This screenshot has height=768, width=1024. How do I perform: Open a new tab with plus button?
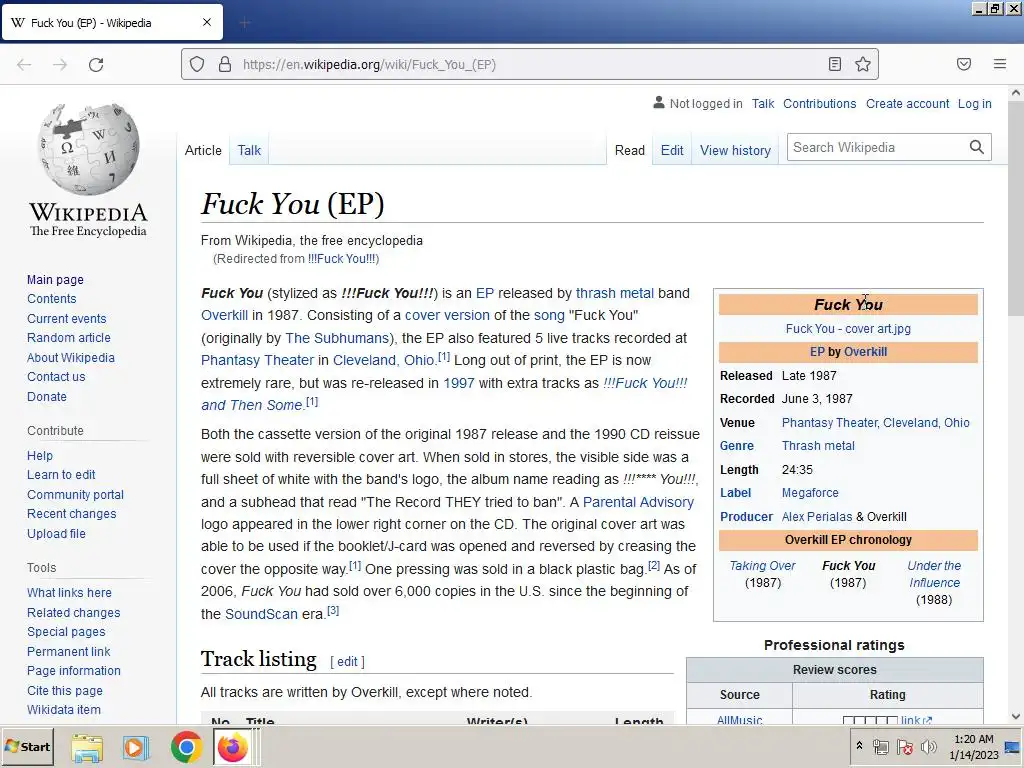245,23
